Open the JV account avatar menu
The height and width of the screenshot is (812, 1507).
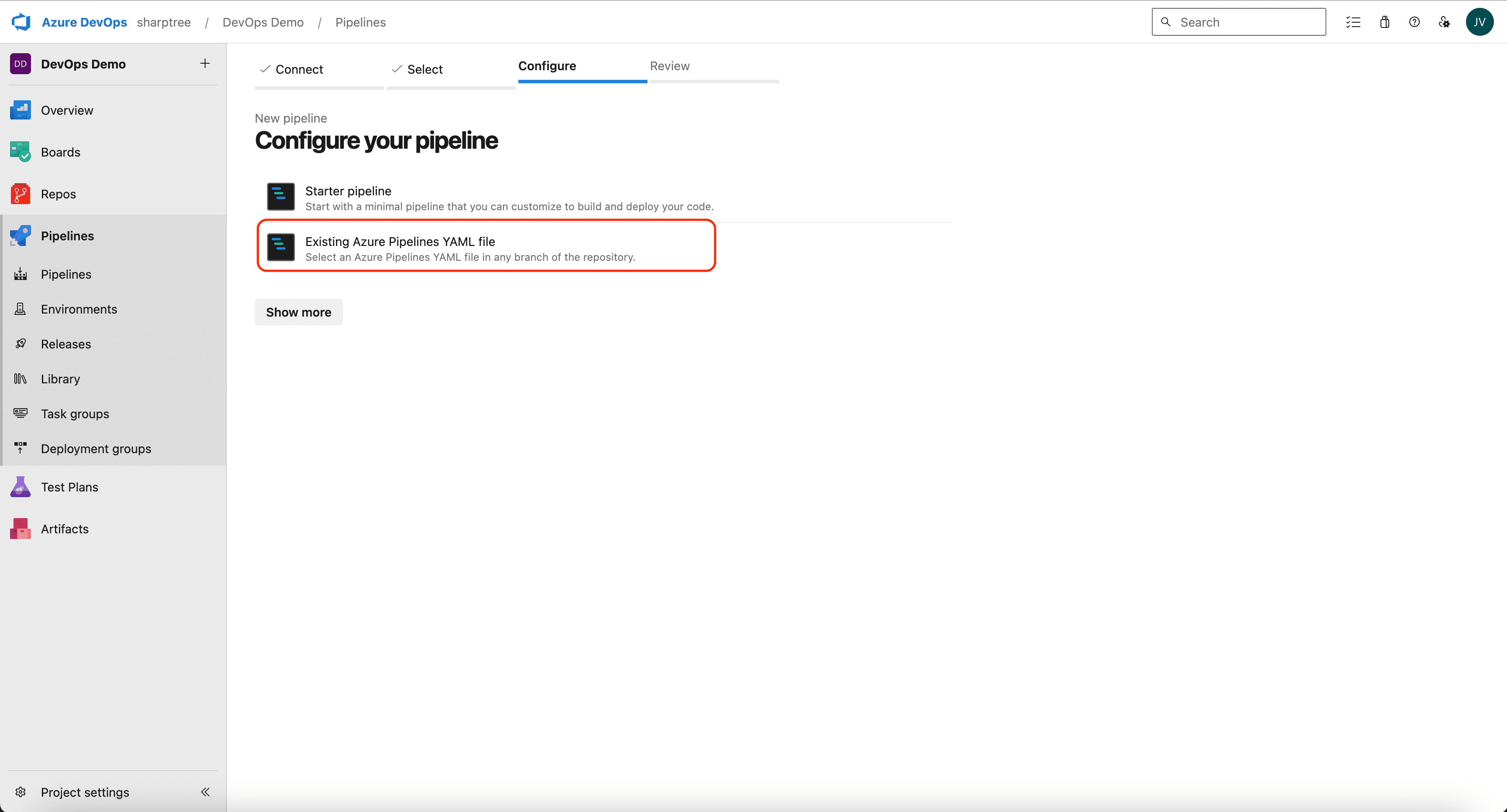click(x=1480, y=22)
